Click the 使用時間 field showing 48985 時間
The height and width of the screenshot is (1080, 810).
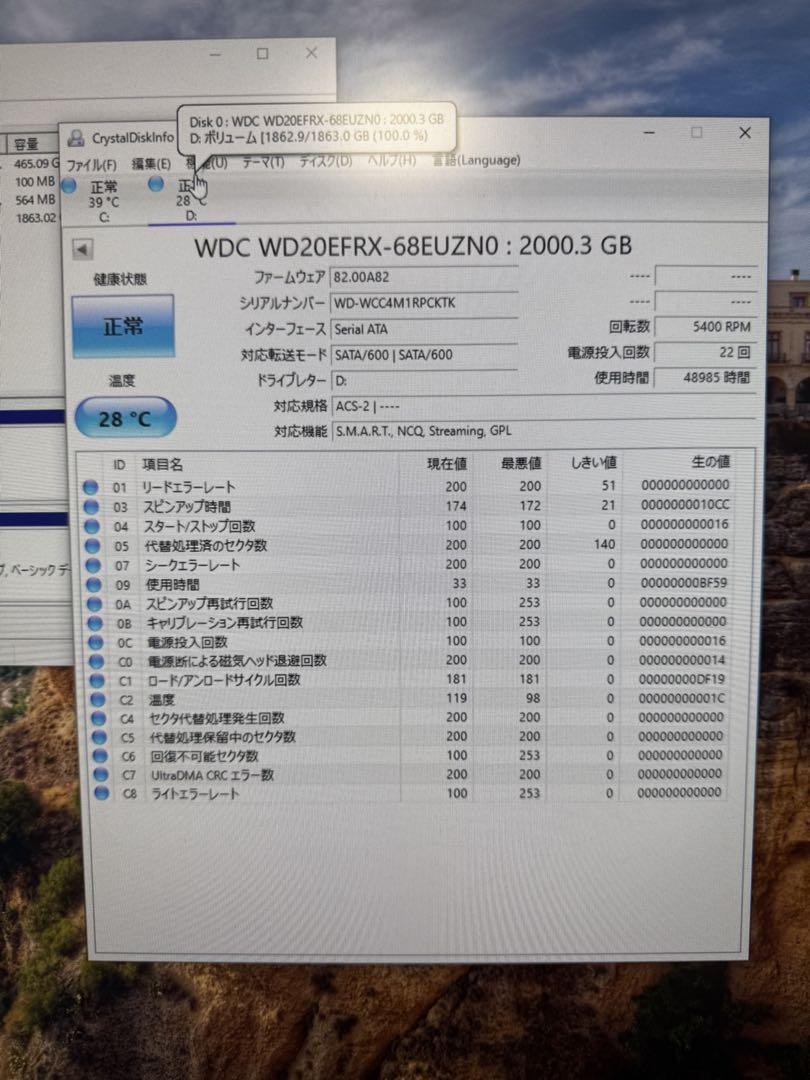tap(705, 377)
